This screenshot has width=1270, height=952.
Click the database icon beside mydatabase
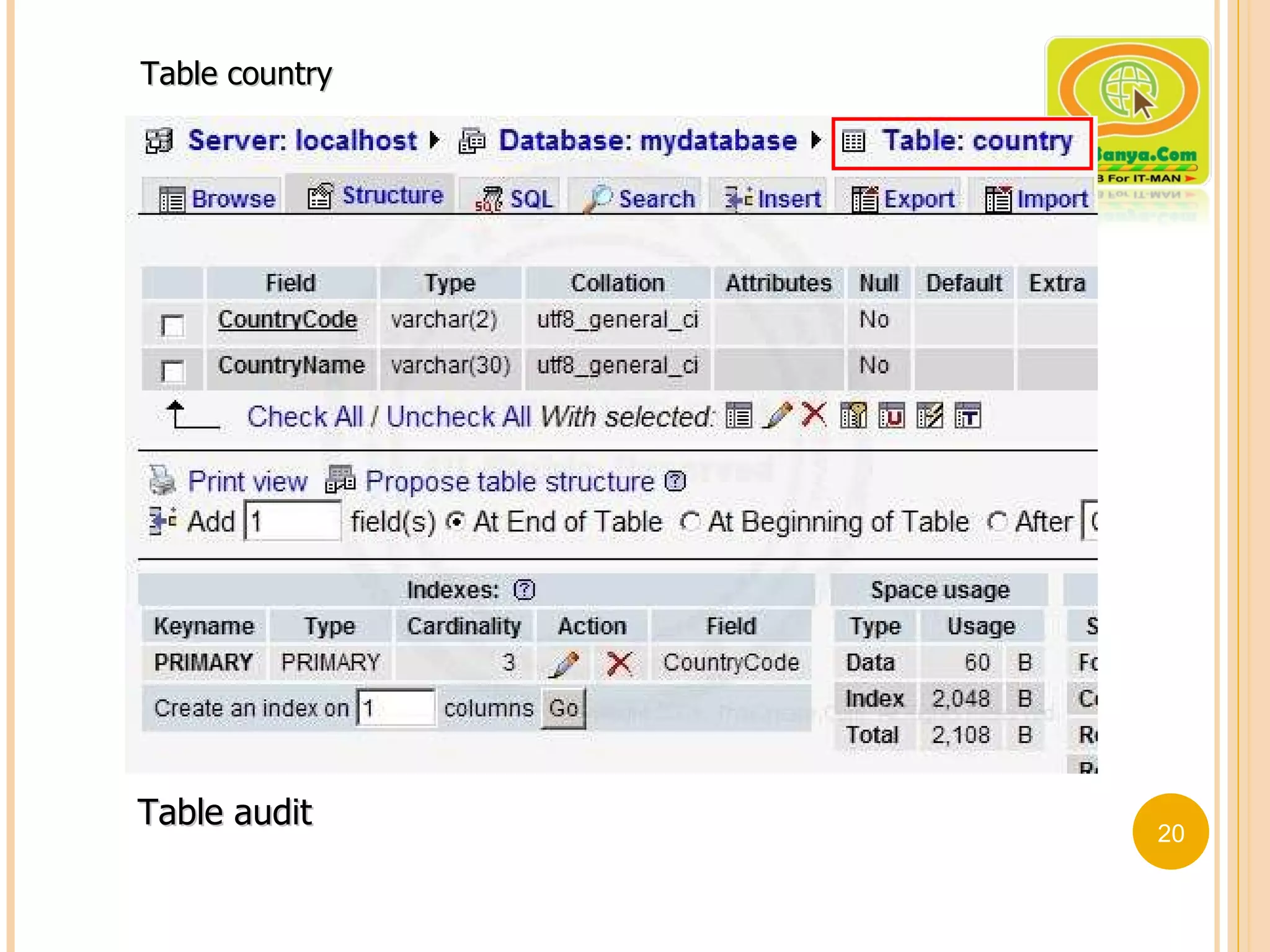click(x=472, y=141)
